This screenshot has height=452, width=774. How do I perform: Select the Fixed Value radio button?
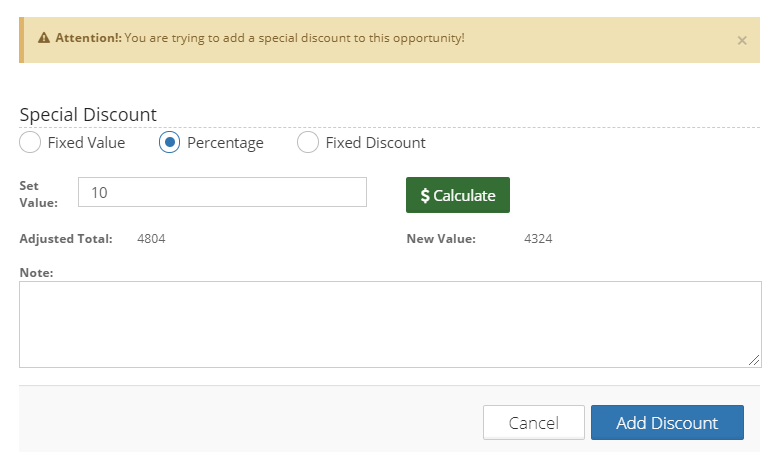click(x=30, y=143)
